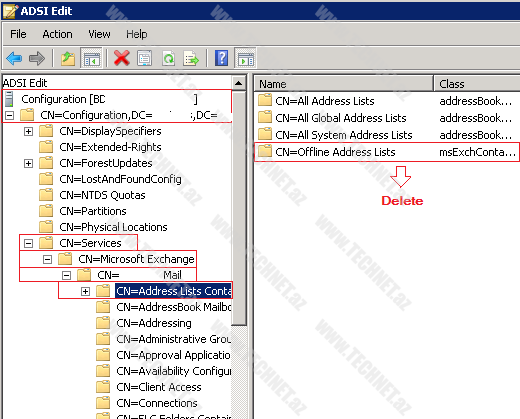Click the Export List toolbar icon
The width and height of the screenshot is (520, 419).
click(x=191, y=59)
